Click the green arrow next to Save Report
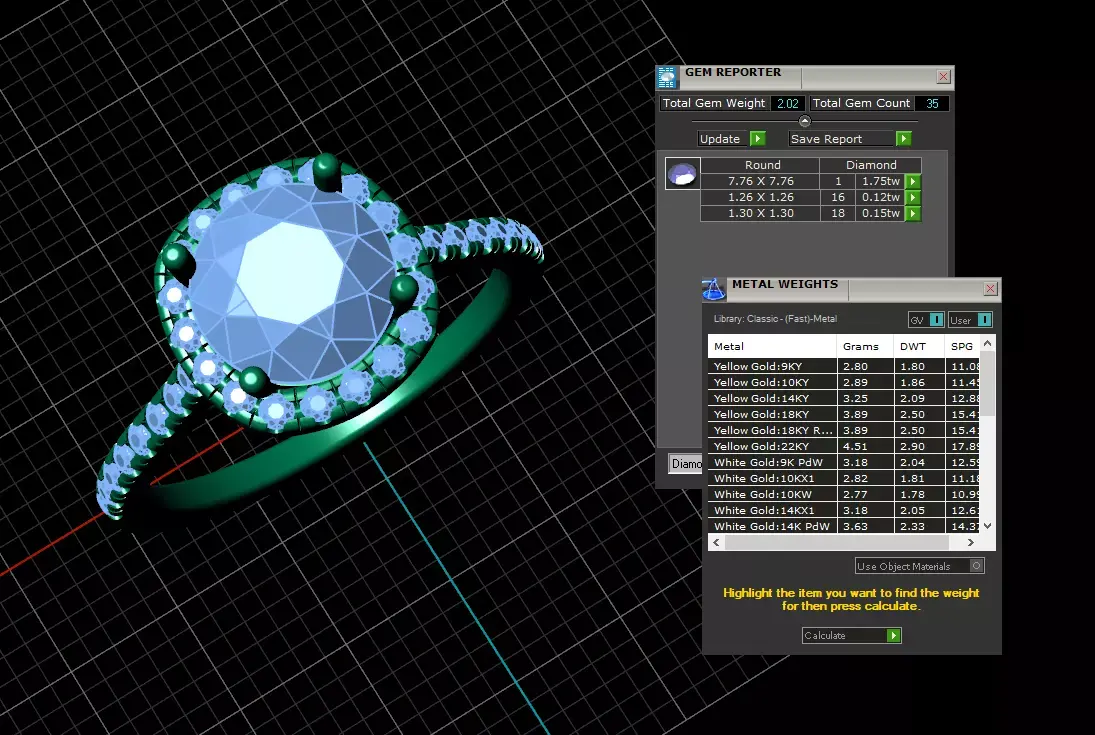1095x735 pixels. 904,139
